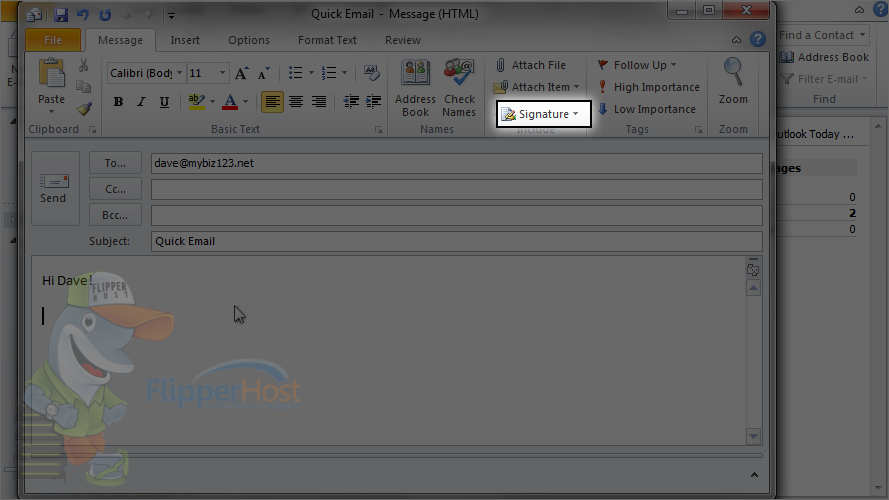Toggle Align Text Left
Screen dimensions: 889x500
[x=272, y=102]
